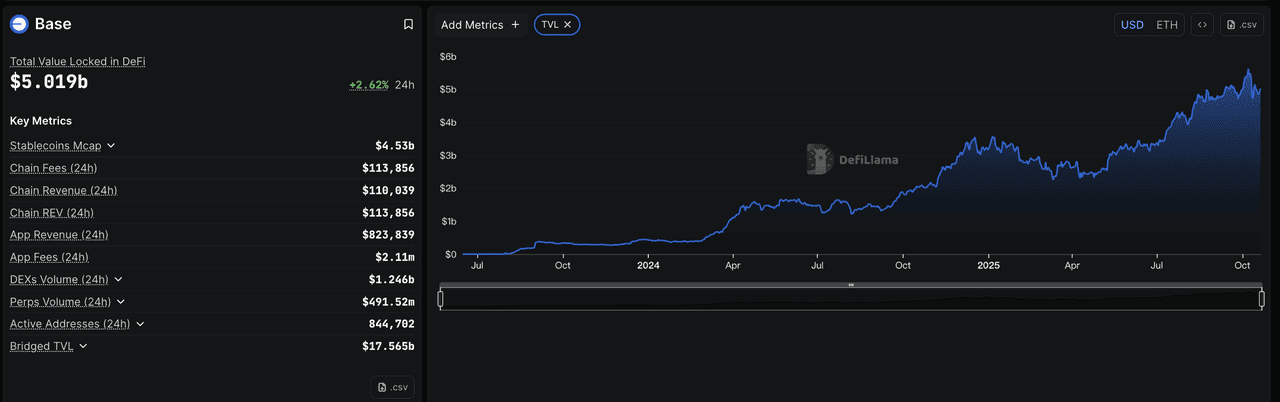Click Total Value Locked in DeFi label
This screenshot has height=402, width=1280.
(x=78, y=62)
